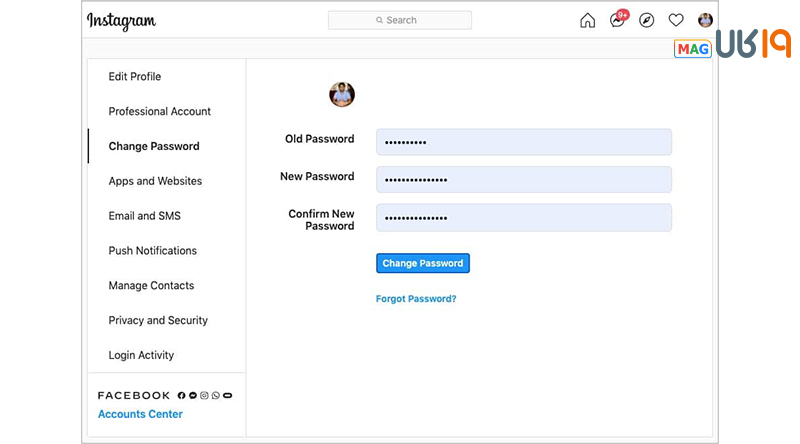800x444 pixels.
Task: Open the Explore compass icon
Action: pyautogui.click(x=646, y=20)
